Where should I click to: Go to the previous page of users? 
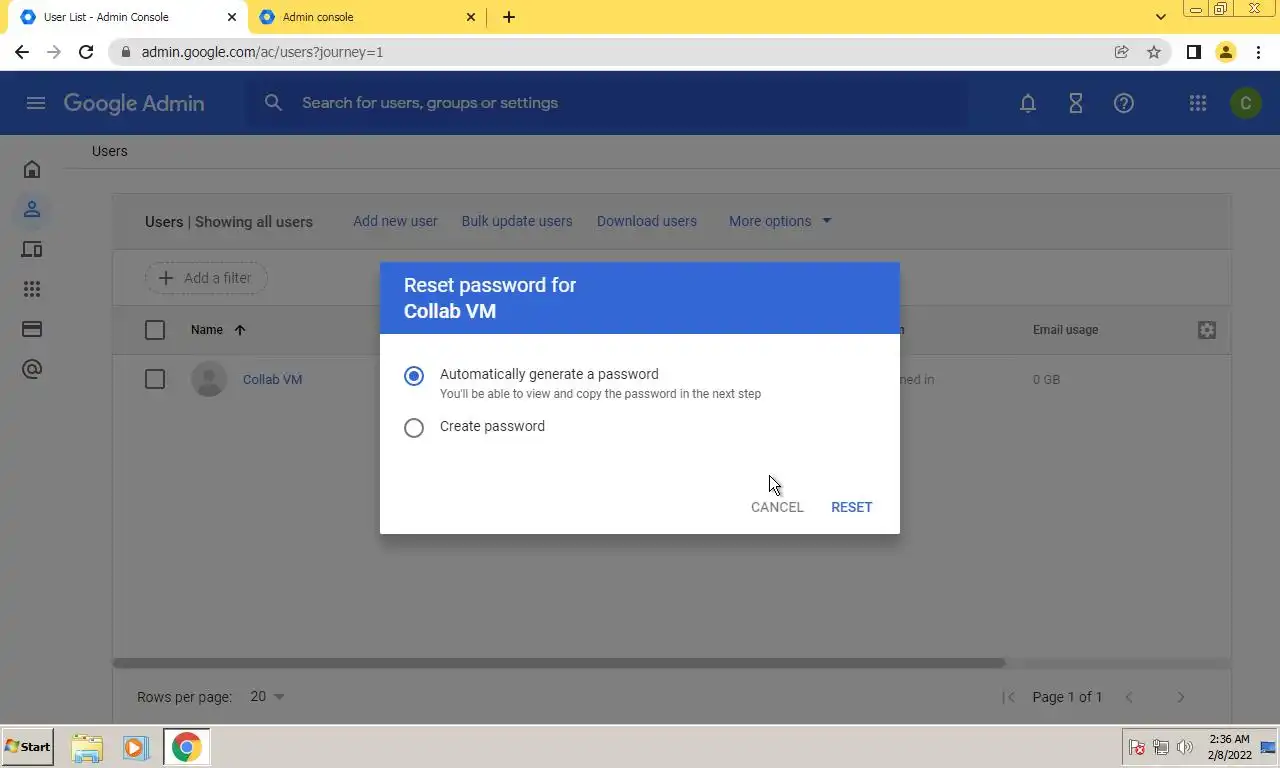[x=1129, y=697]
